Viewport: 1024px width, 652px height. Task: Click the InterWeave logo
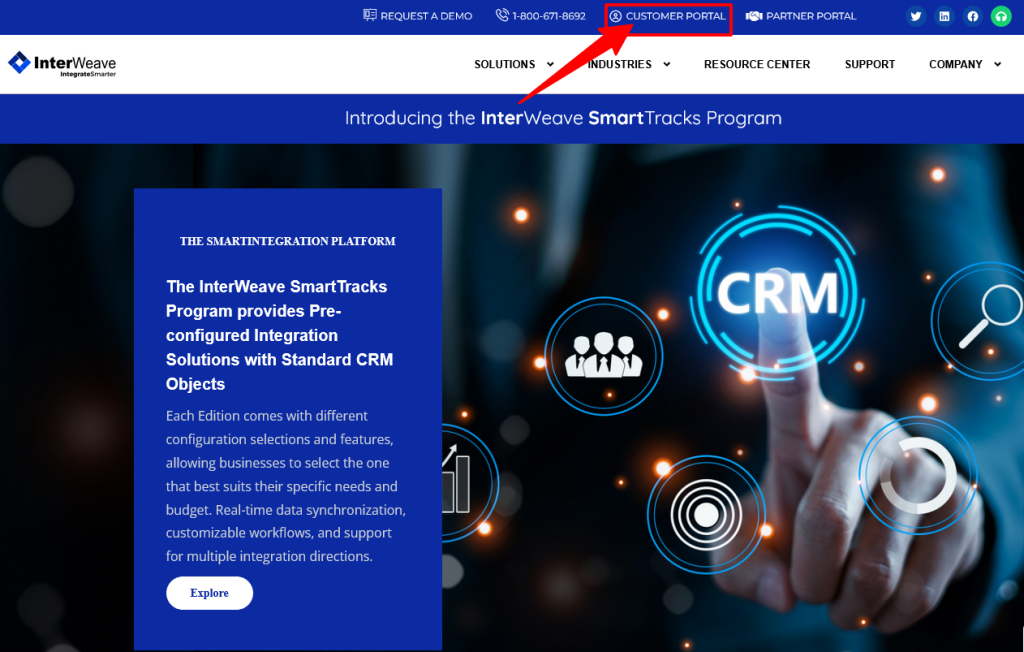62,64
